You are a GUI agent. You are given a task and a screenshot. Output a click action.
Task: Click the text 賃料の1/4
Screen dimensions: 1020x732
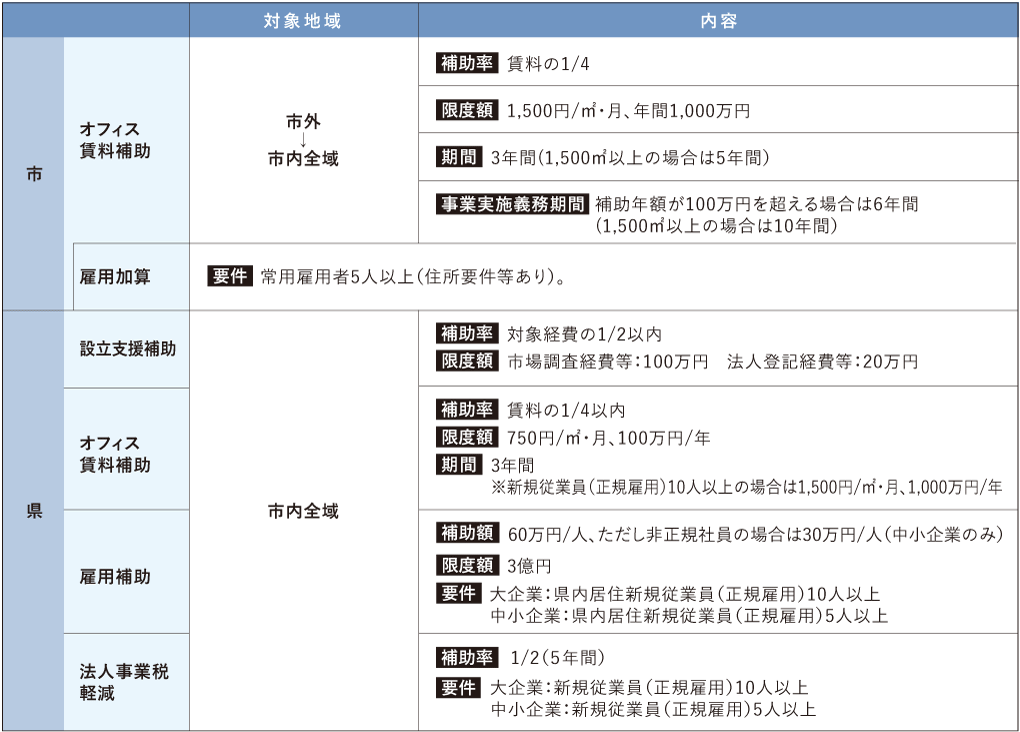pyautogui.click(x=548, y=64)
